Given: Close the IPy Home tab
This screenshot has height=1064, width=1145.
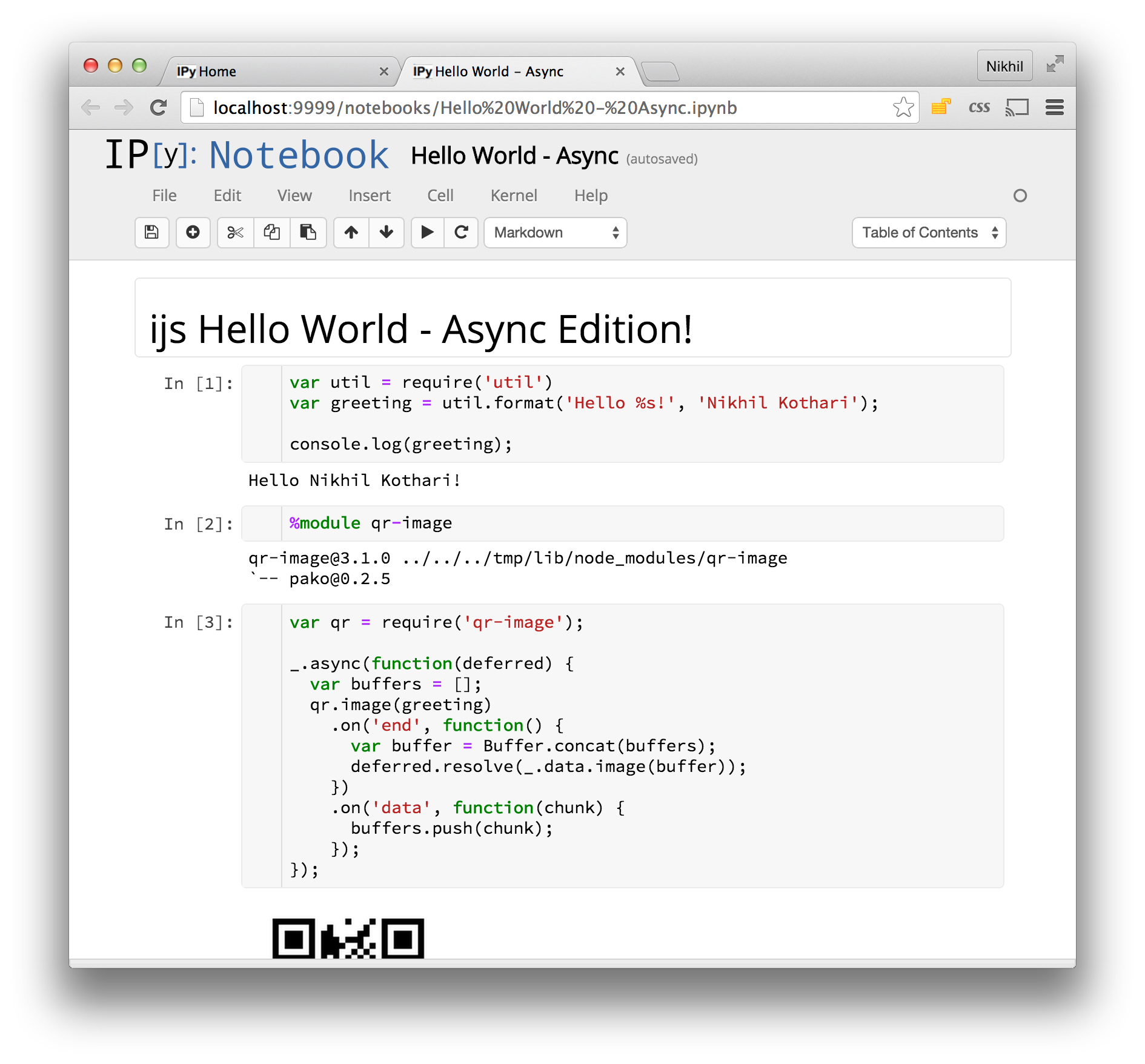Looking at the screenshot, I should (383, 71).
